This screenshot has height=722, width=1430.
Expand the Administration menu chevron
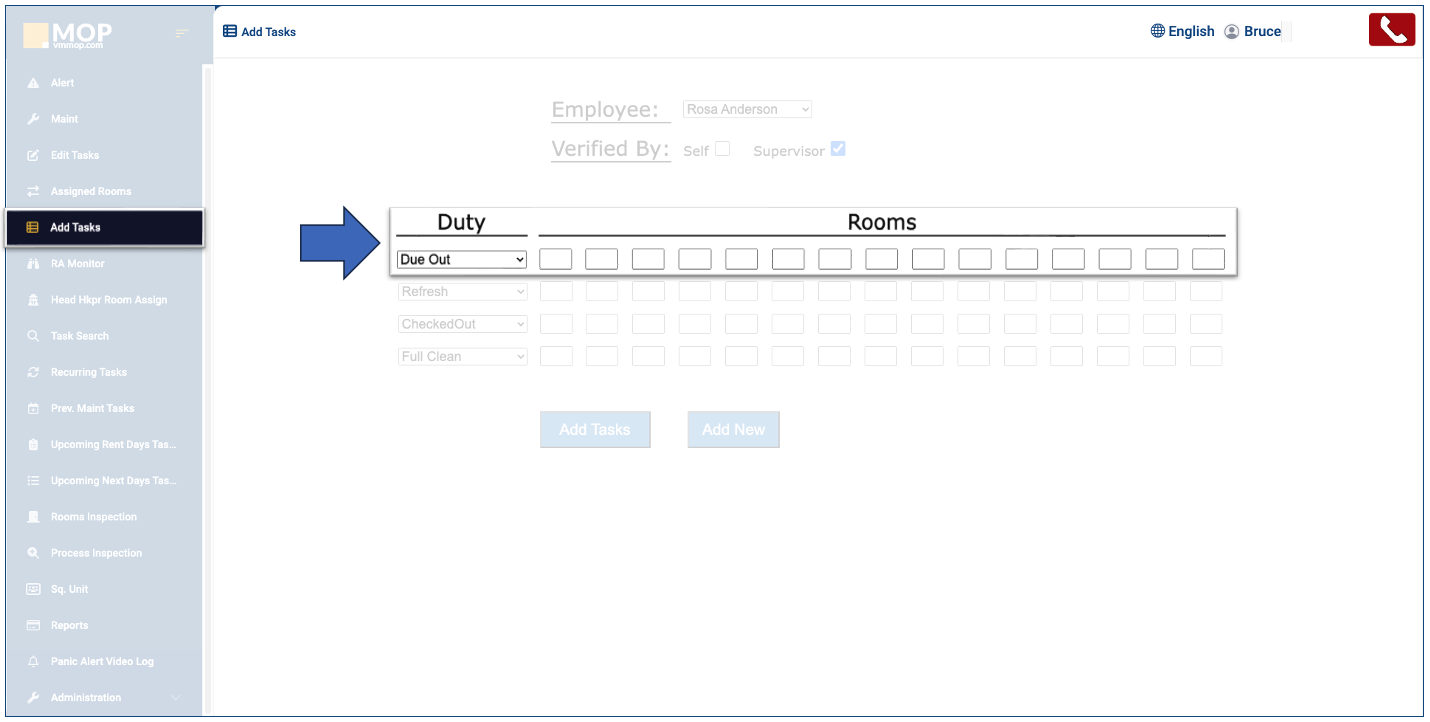pyautogui.click(x=176, y=698)
